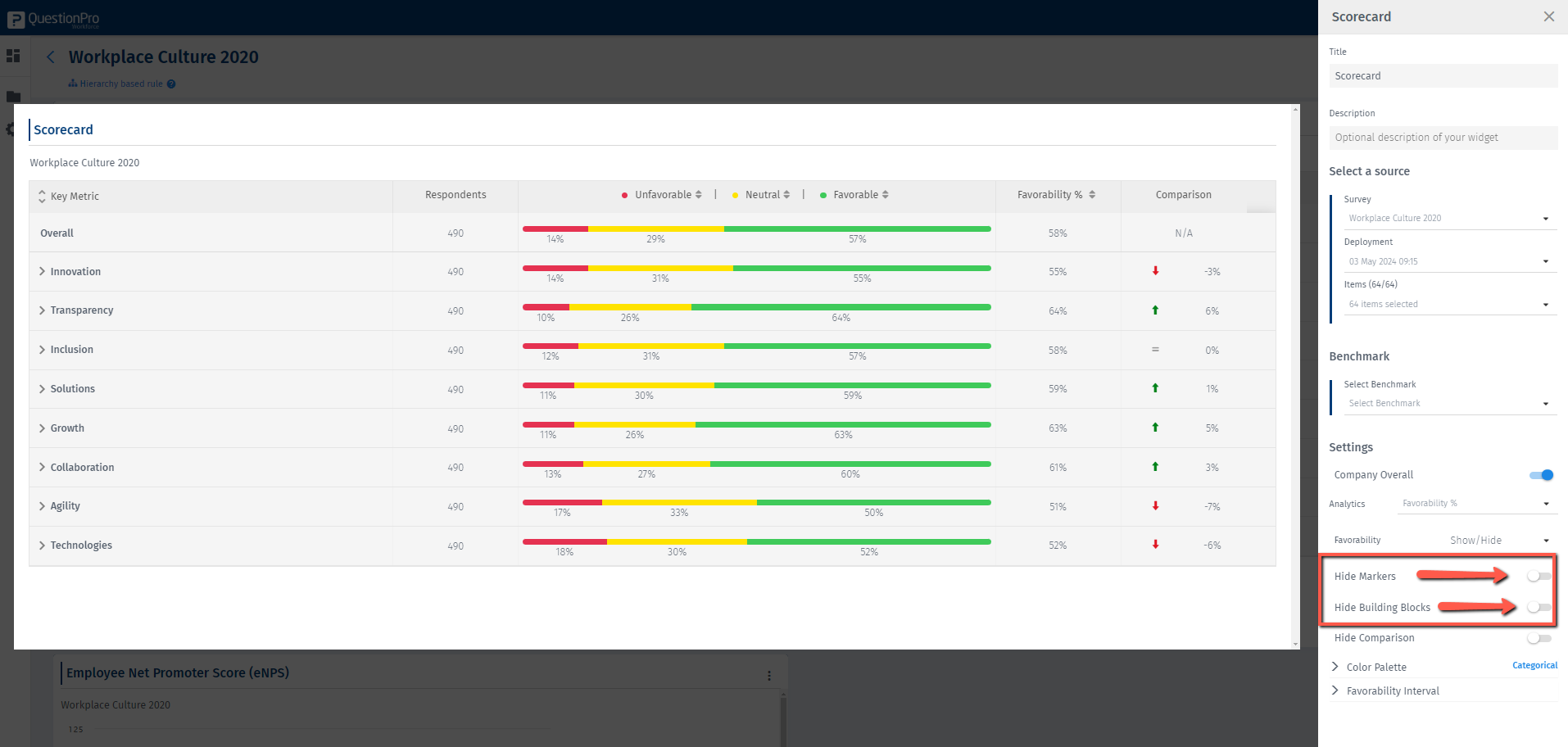The width and height of the screenshot is (1568, 747).
Task: Open the Select Benchmark dropdown
Action: [x=1447, y=404]
